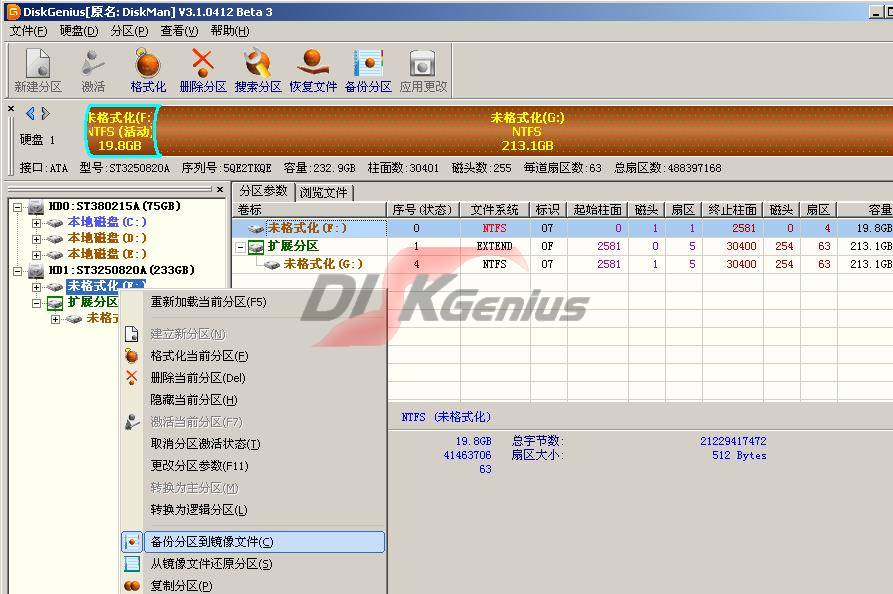This screenshot has width=893, height=594.
Task: Click the 起始柱面 column header
Action: pos(597,210)
